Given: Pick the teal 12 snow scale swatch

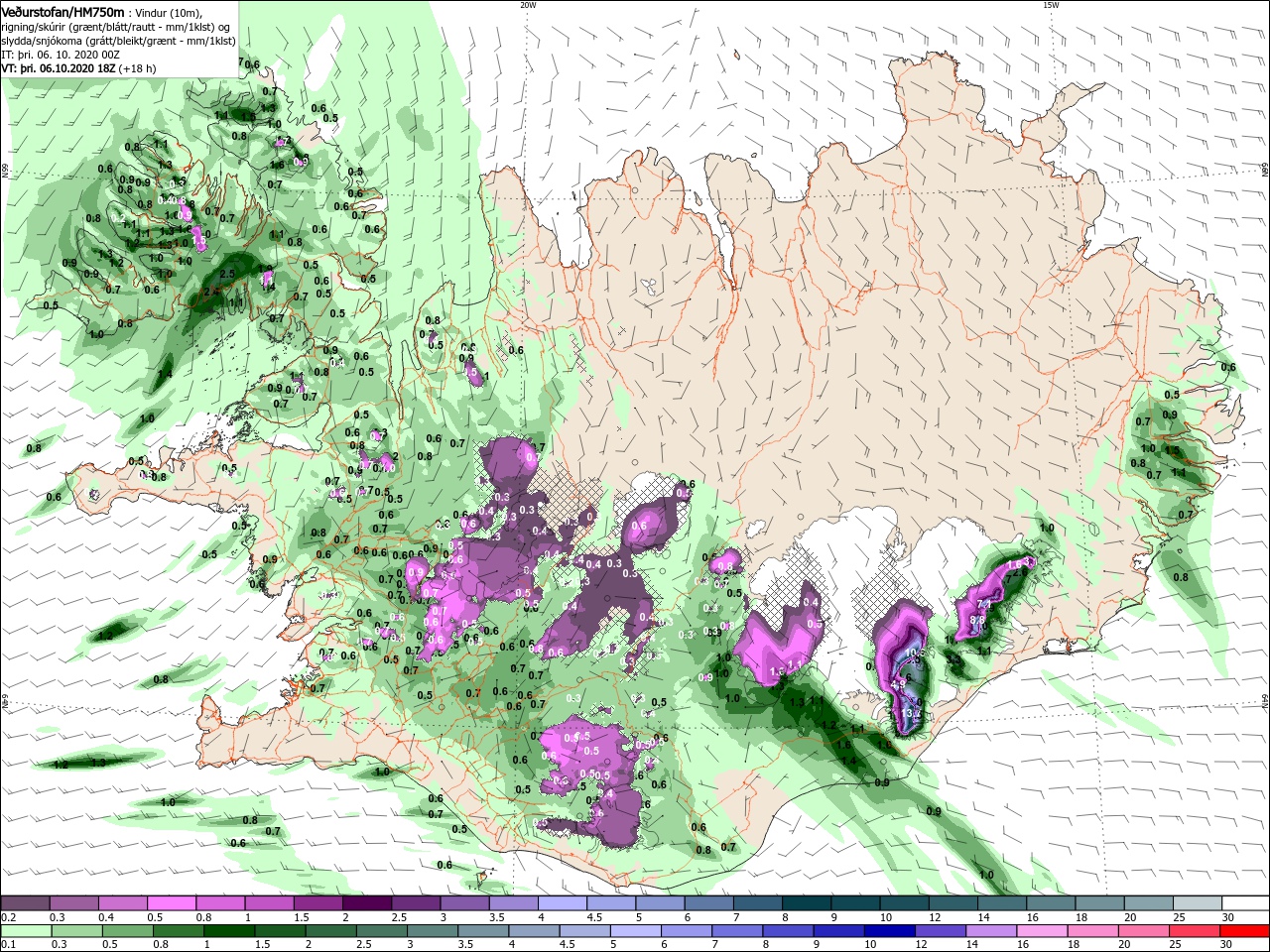Looking at the screenshot, I should click(952, 903).
